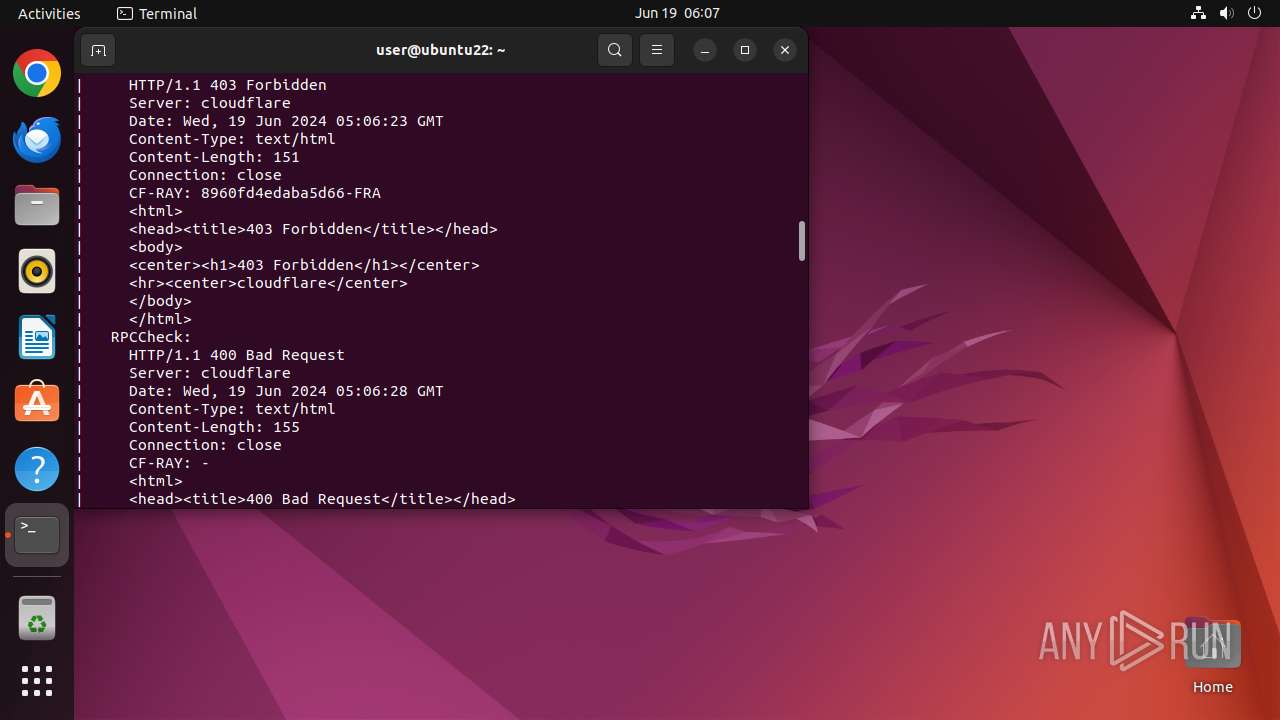Image resolution: width=1280 pixels, height=720 pixels.
Task: Open the Home folder desktop icon
Action: pos(1212,655)
